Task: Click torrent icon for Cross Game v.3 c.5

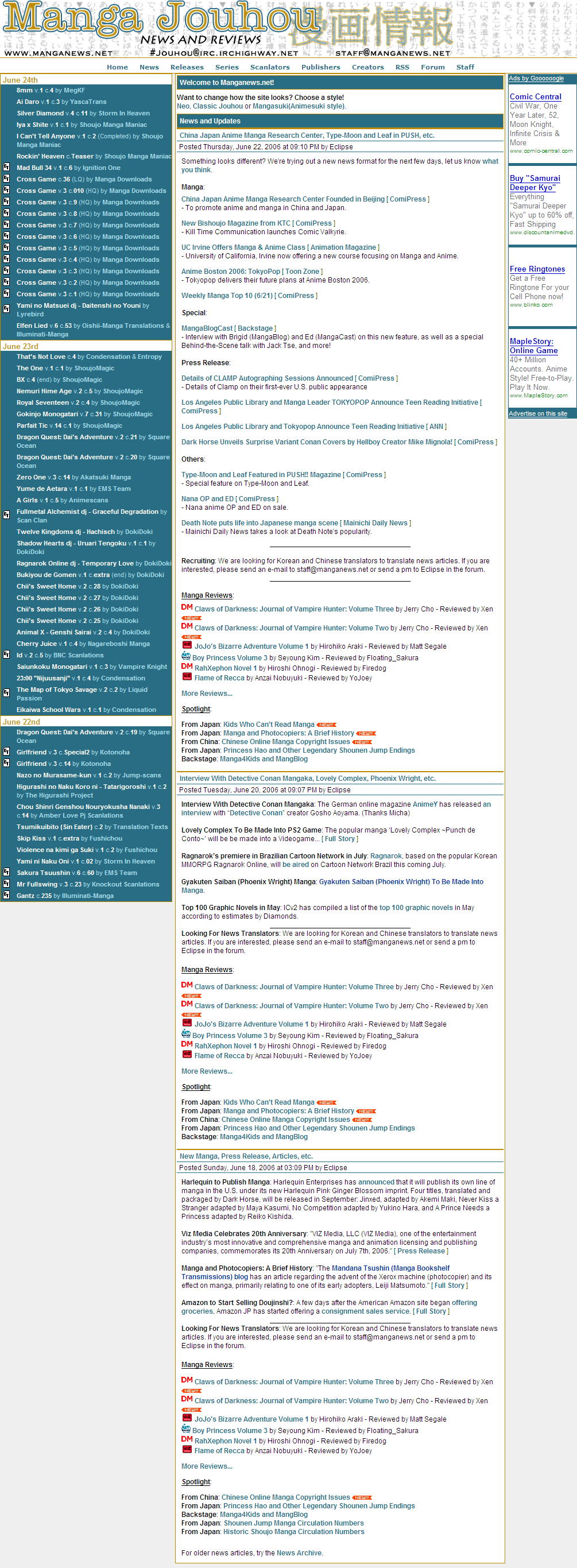Action: [x=6, y=247]
